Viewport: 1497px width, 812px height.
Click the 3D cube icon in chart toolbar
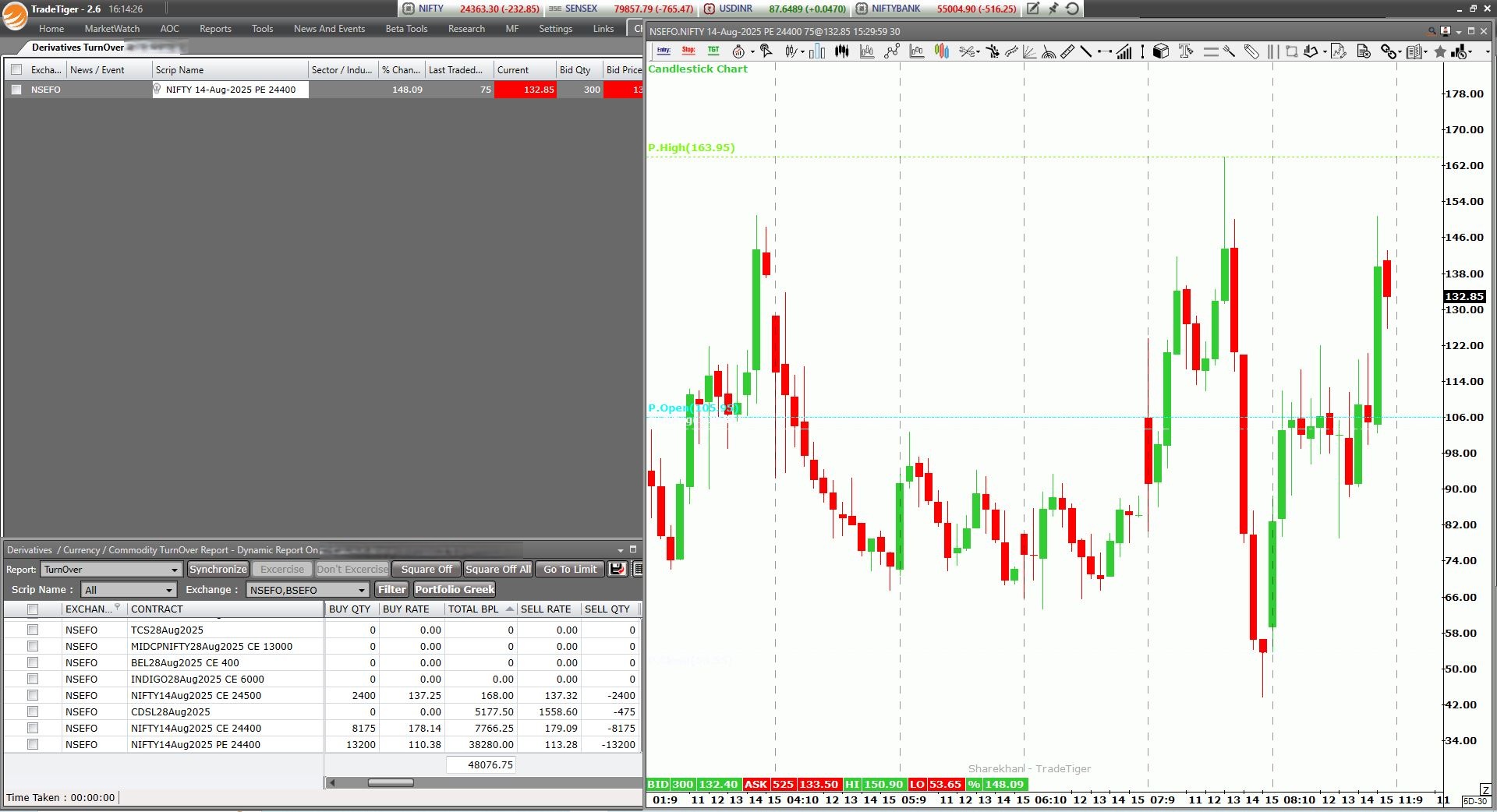pyautogui.click(x=1161, y=51)
